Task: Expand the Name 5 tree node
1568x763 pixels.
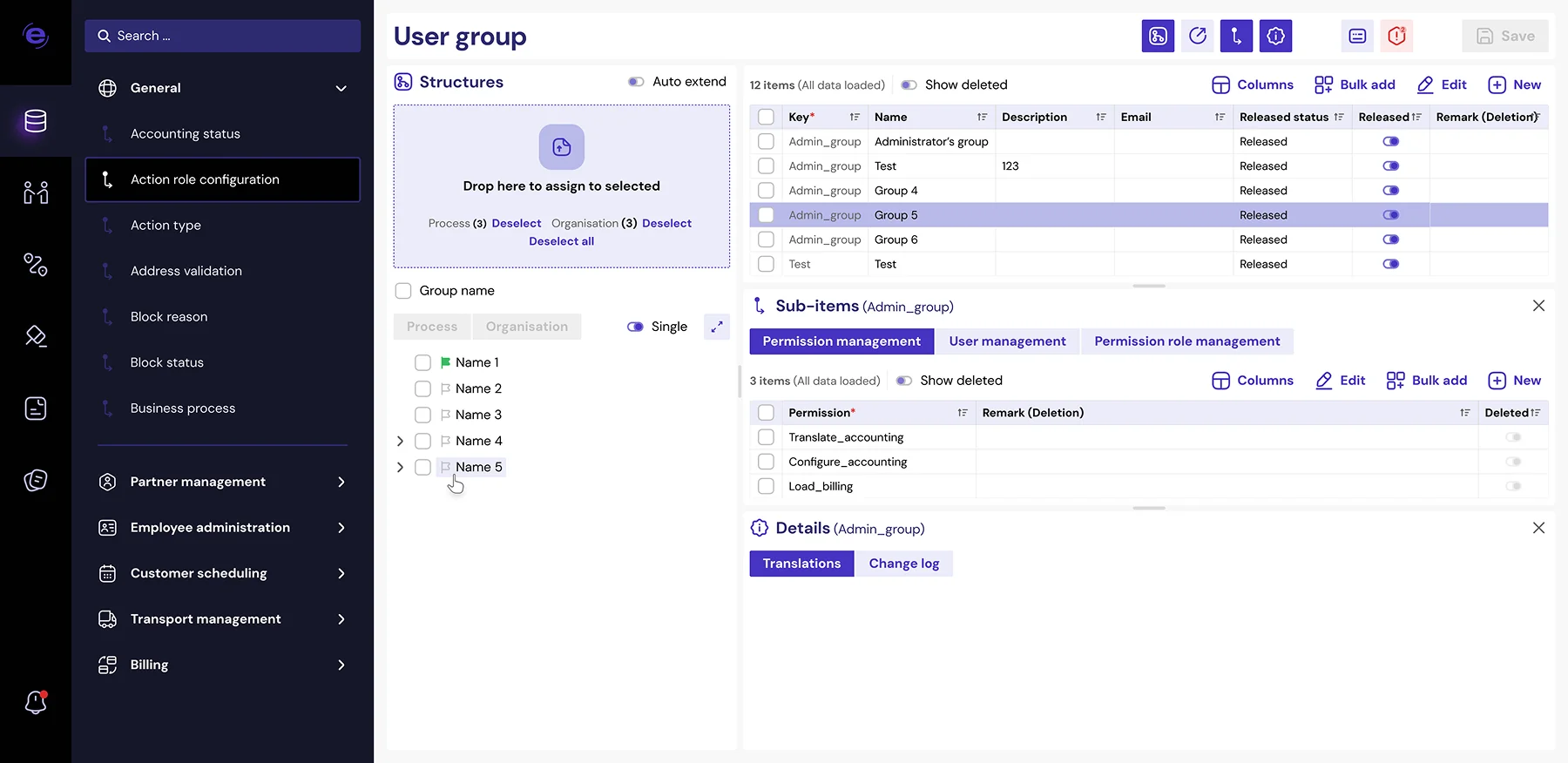Action: click(x=400, y=467)
